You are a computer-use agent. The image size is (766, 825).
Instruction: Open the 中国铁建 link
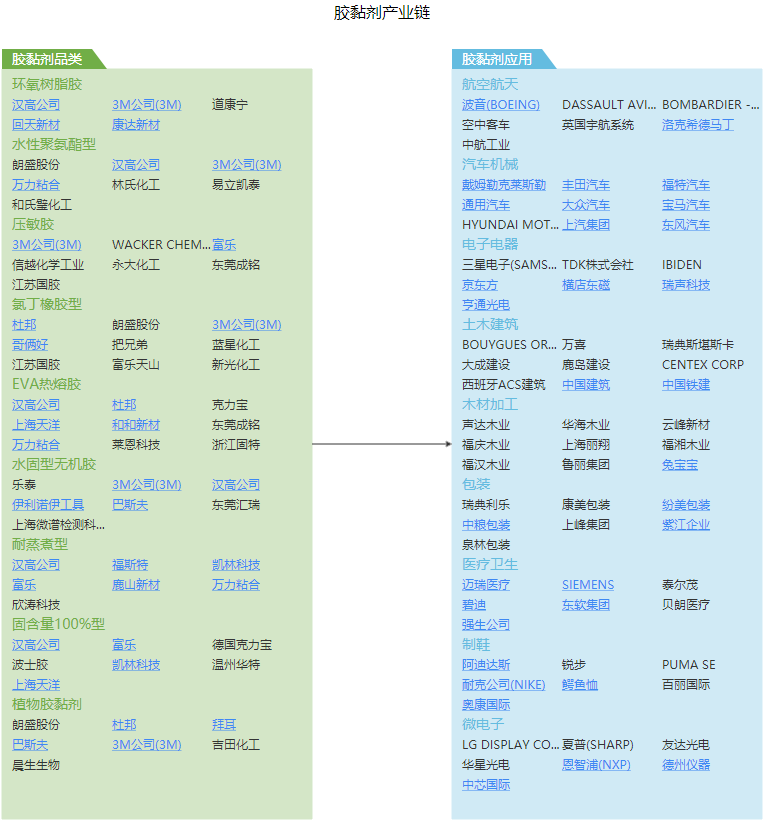pyautogui.click(x=686, y=385)
